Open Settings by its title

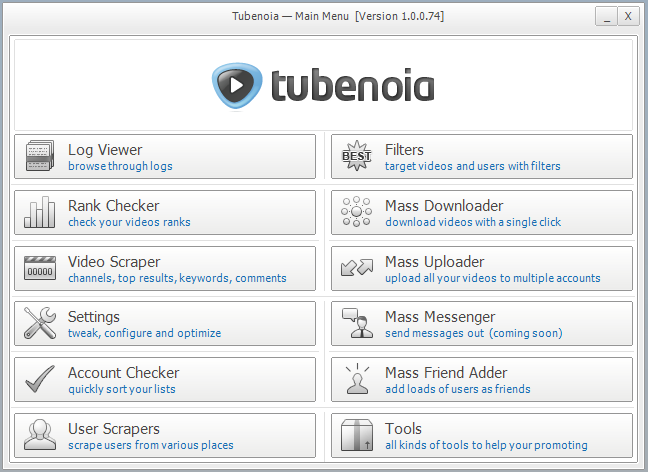pos(94,317)
